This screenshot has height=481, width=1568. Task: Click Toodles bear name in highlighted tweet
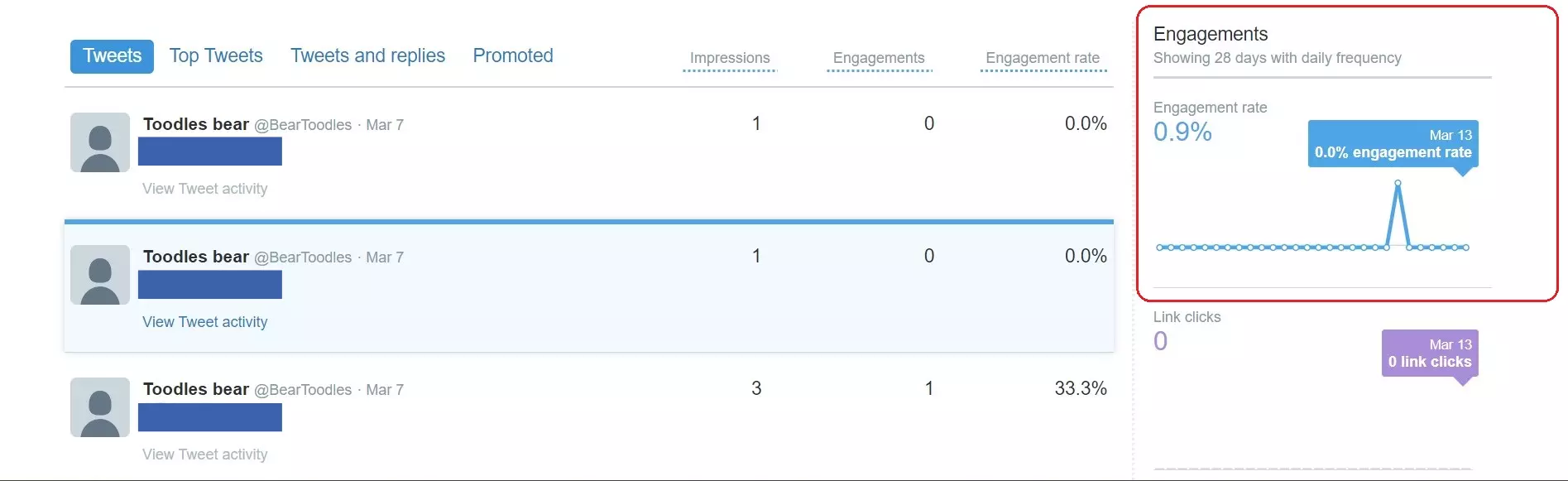tap(196, 257)
